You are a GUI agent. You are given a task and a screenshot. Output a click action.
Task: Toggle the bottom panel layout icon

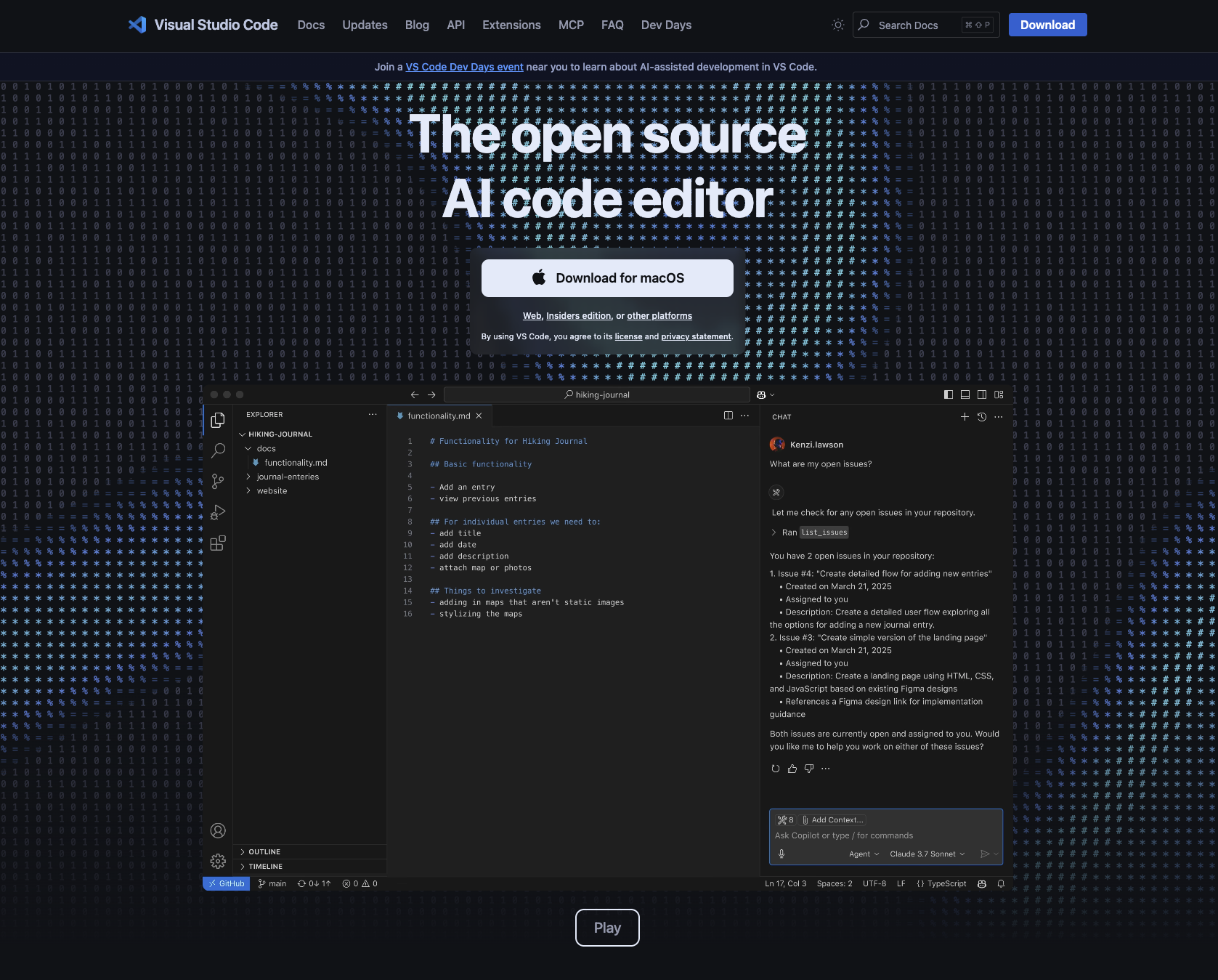tap(965, 394)
